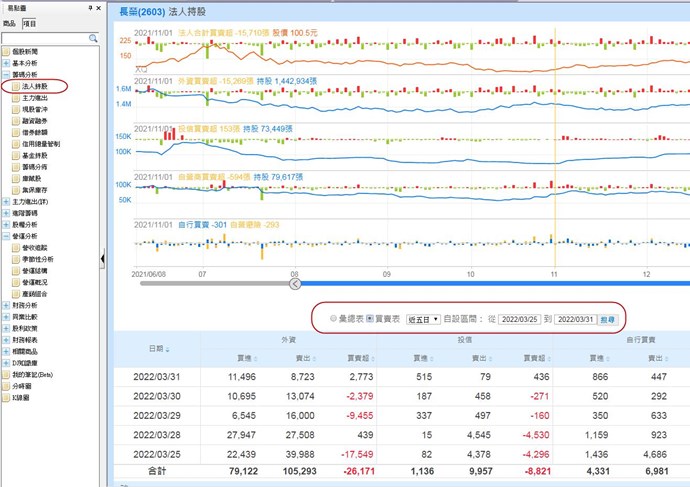Screen dimensions: 690x487
Task: Click the search magnifier icon in sidebar
Action: 91,38
